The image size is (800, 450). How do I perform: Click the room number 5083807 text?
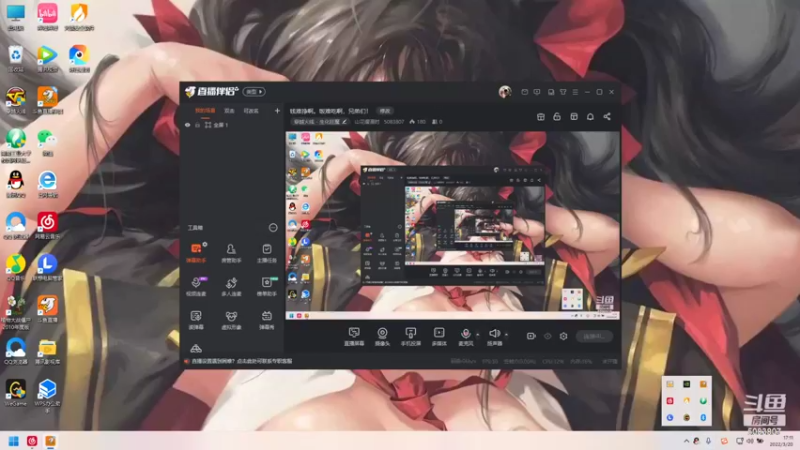click(393, 122)
